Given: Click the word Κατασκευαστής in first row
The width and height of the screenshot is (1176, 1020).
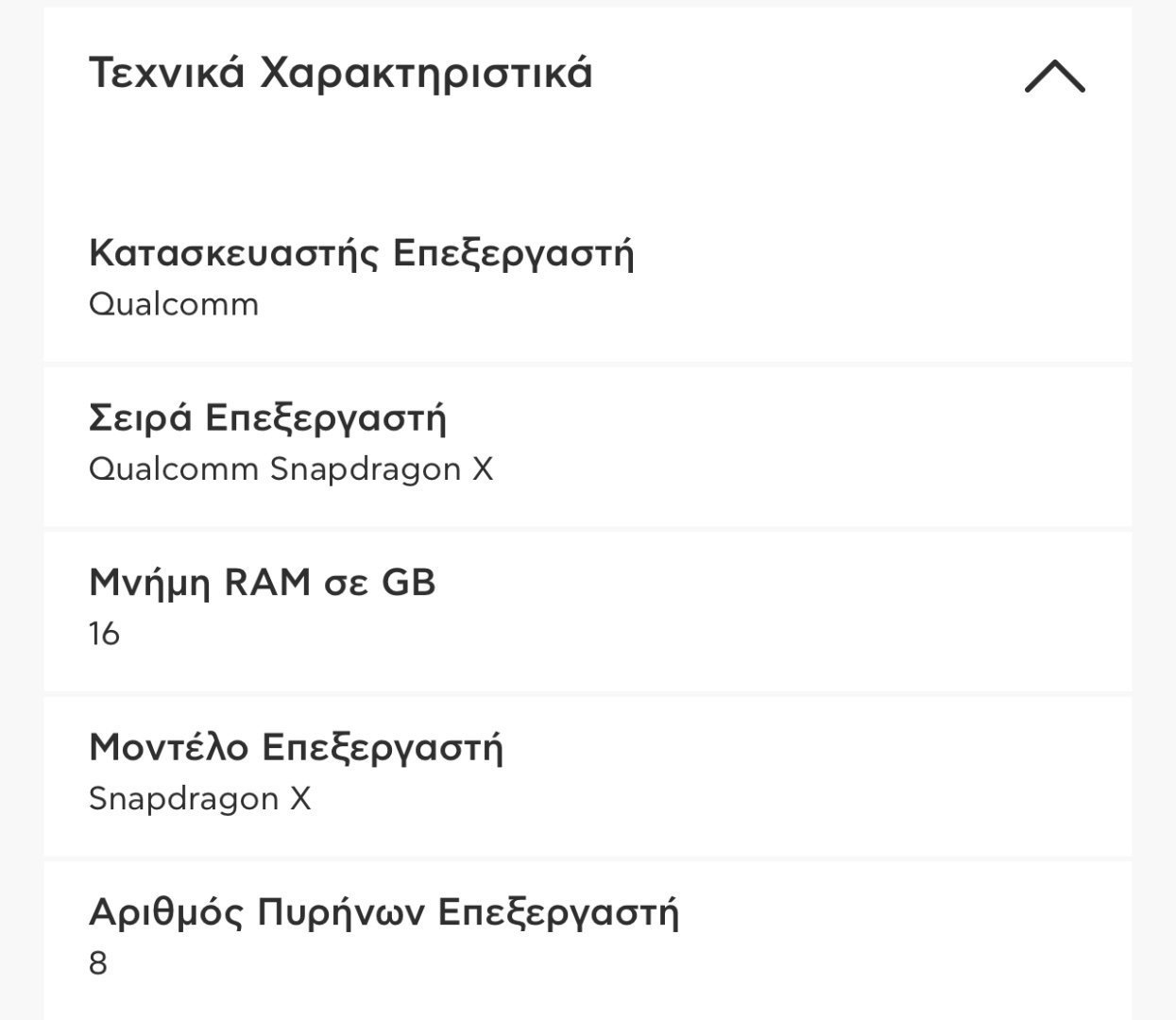Looking at the screenshot, I should pyautogui.click(x=234, y=253).
